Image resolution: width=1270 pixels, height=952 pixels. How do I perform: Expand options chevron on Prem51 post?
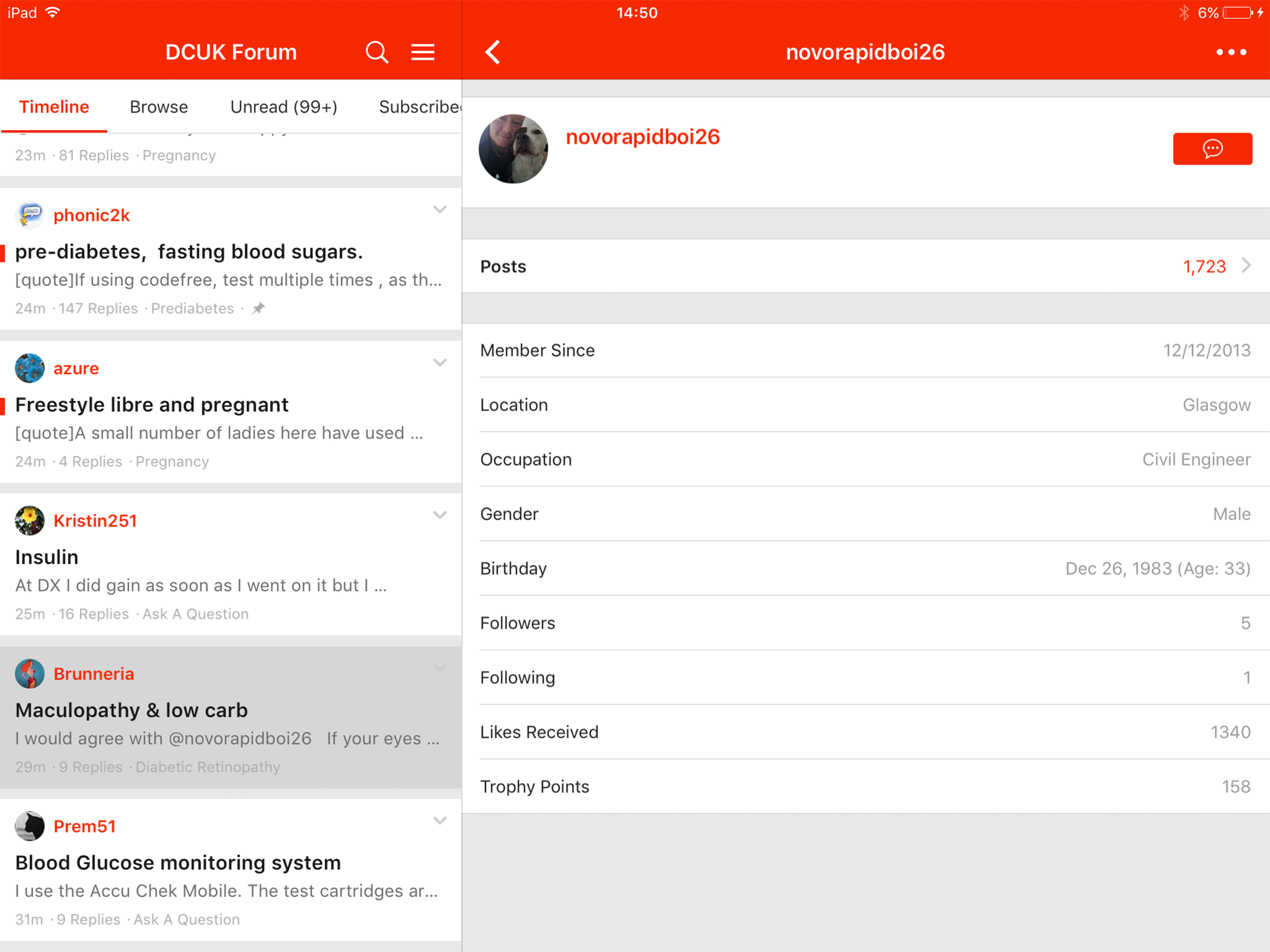(440, 820)
